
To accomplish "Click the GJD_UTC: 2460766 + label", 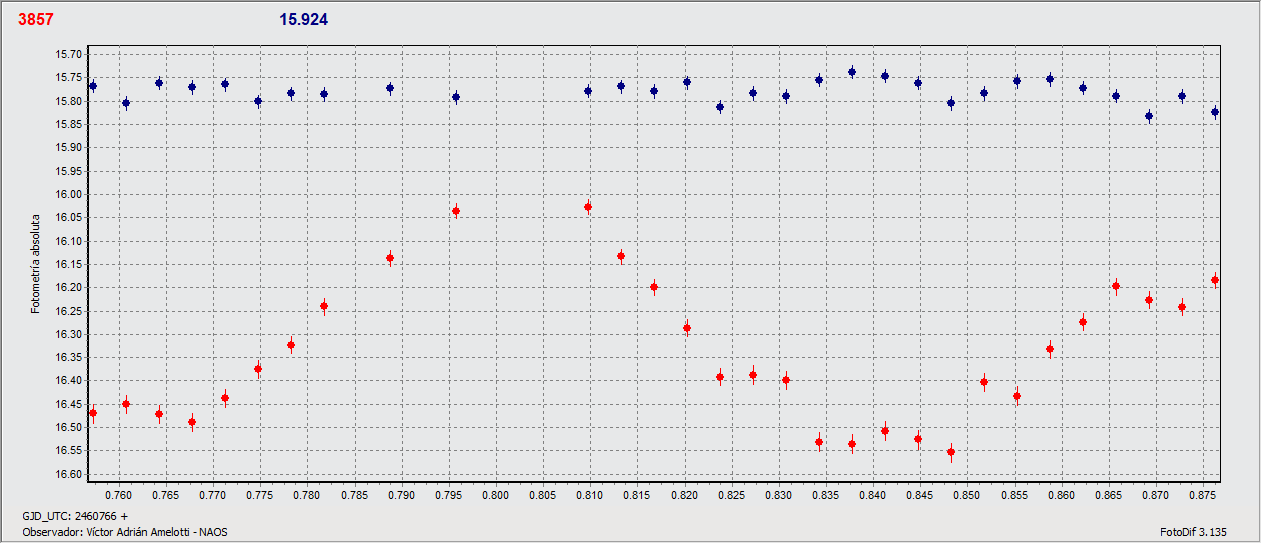I will click(x=75, y=516).
